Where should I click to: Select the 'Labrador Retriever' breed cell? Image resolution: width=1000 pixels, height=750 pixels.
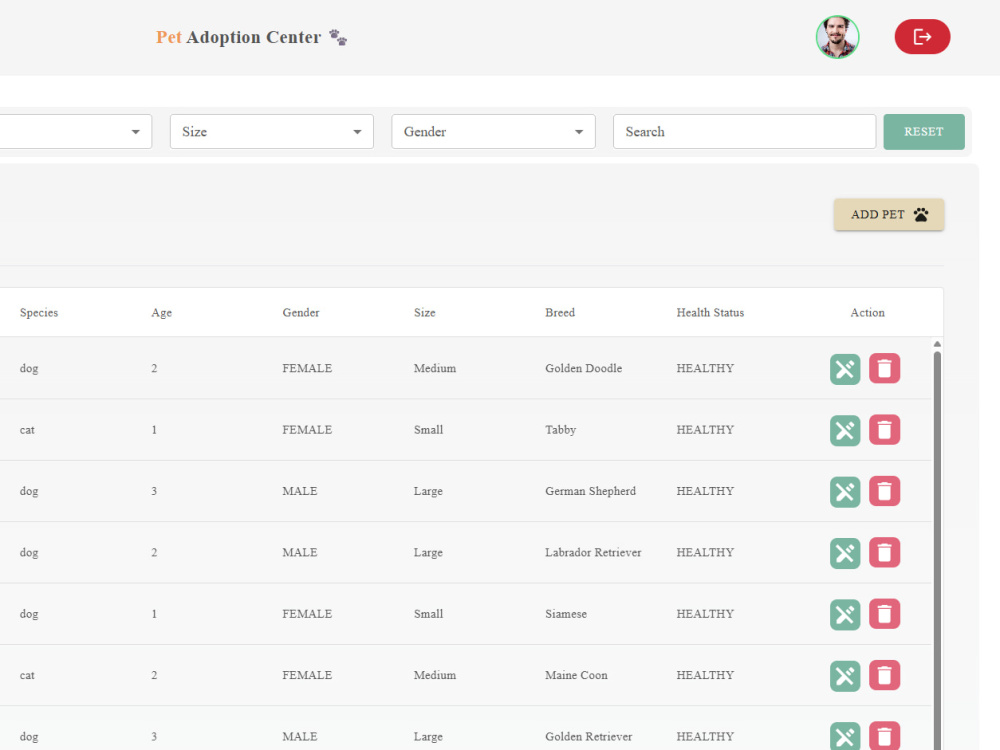pyautogui.click(x=593, y=552)
